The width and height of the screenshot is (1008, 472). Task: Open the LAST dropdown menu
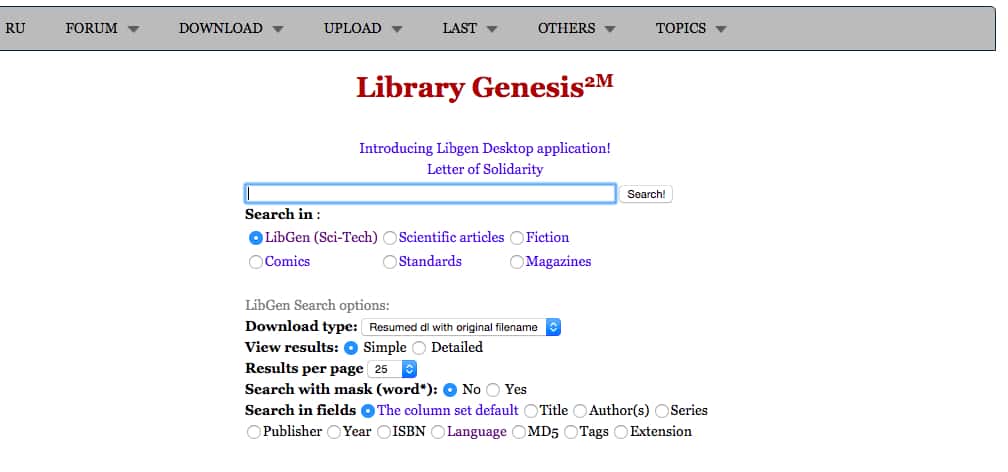point(470,29)
